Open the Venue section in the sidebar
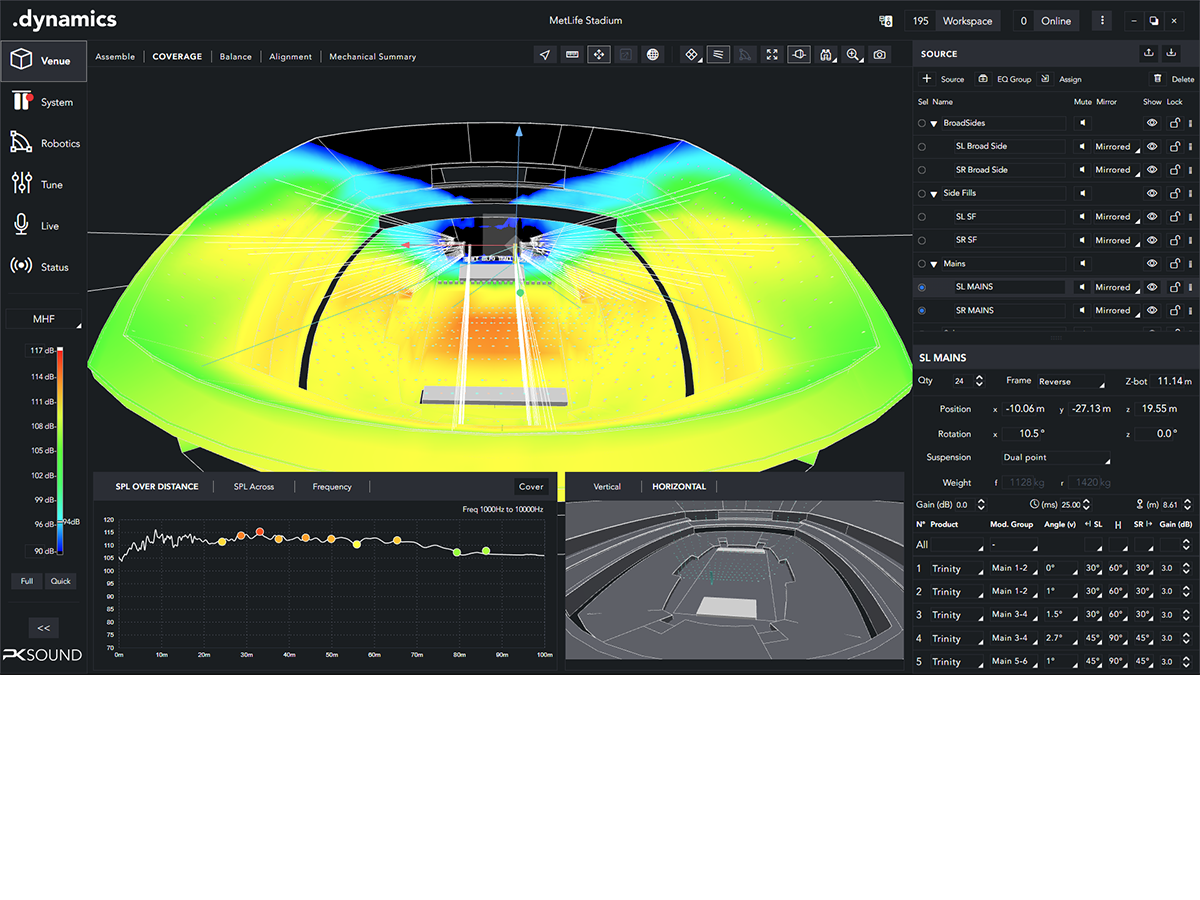The width and height of the screenshot is (1200, 900). coord(43,61)
